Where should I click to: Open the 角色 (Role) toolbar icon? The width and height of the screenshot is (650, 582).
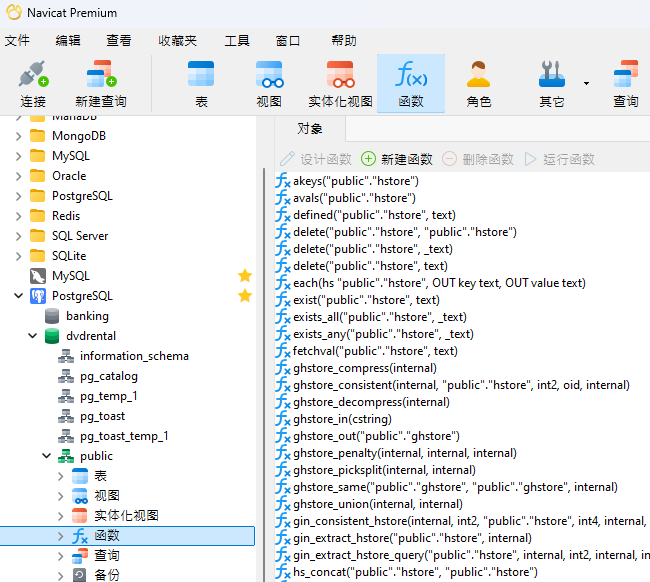tap(478, 84)
